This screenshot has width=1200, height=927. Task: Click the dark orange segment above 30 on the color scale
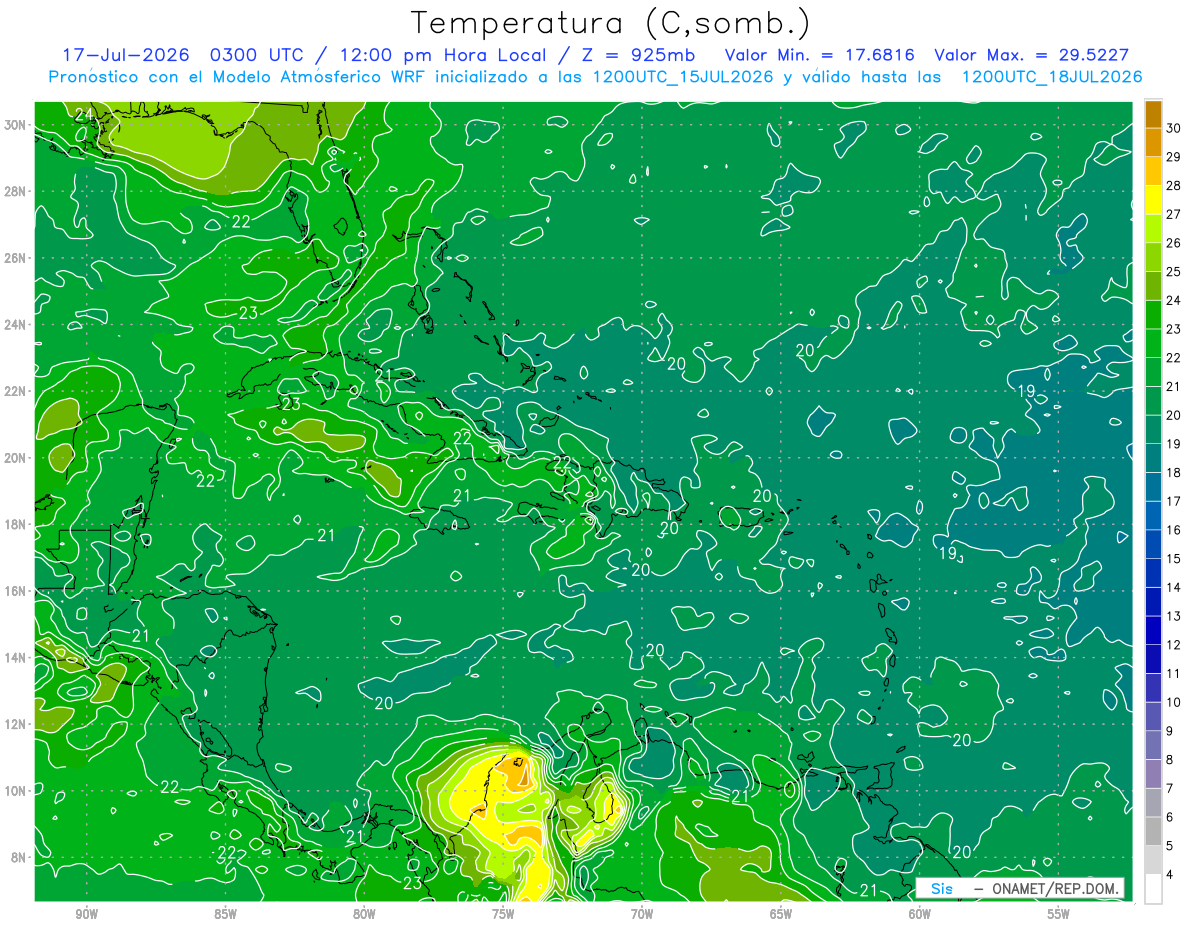click(1153, 113)
